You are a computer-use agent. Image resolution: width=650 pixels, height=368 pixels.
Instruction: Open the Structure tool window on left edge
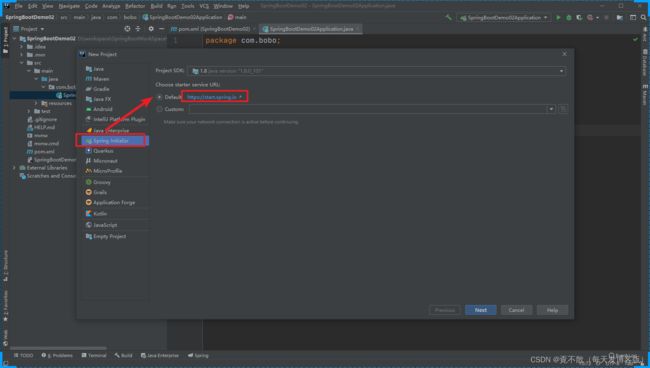(x=5, y=265)
